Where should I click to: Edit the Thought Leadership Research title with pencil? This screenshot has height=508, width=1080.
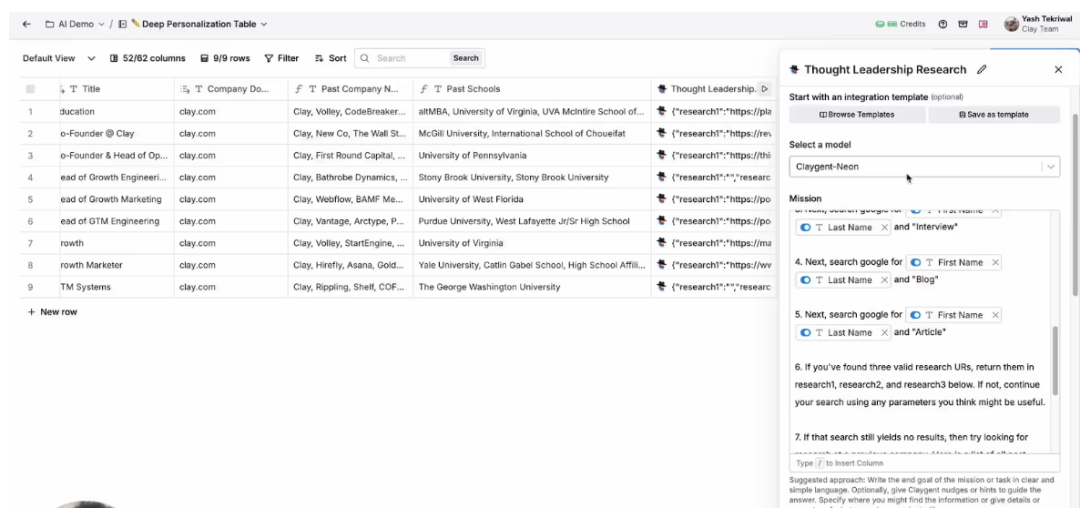[982, 70]
